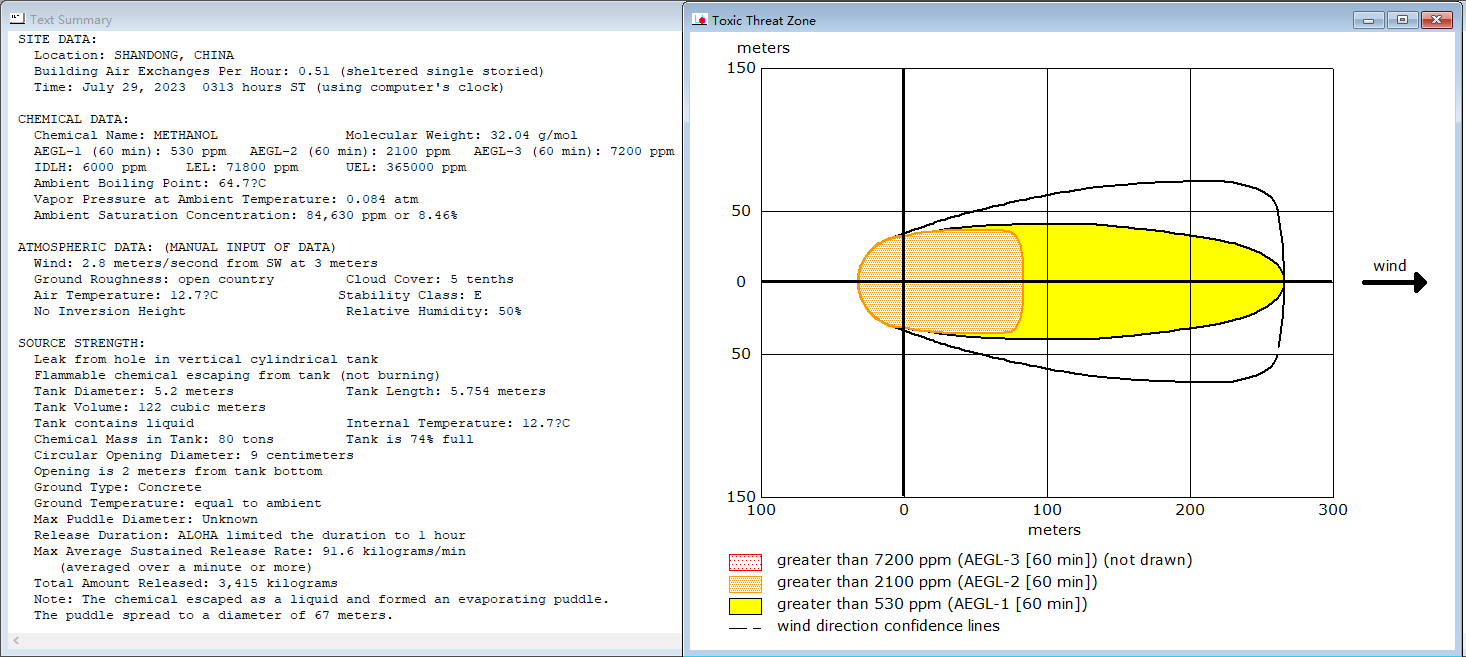Minimize the Toxic Threat Zone window

[1368, 19]
